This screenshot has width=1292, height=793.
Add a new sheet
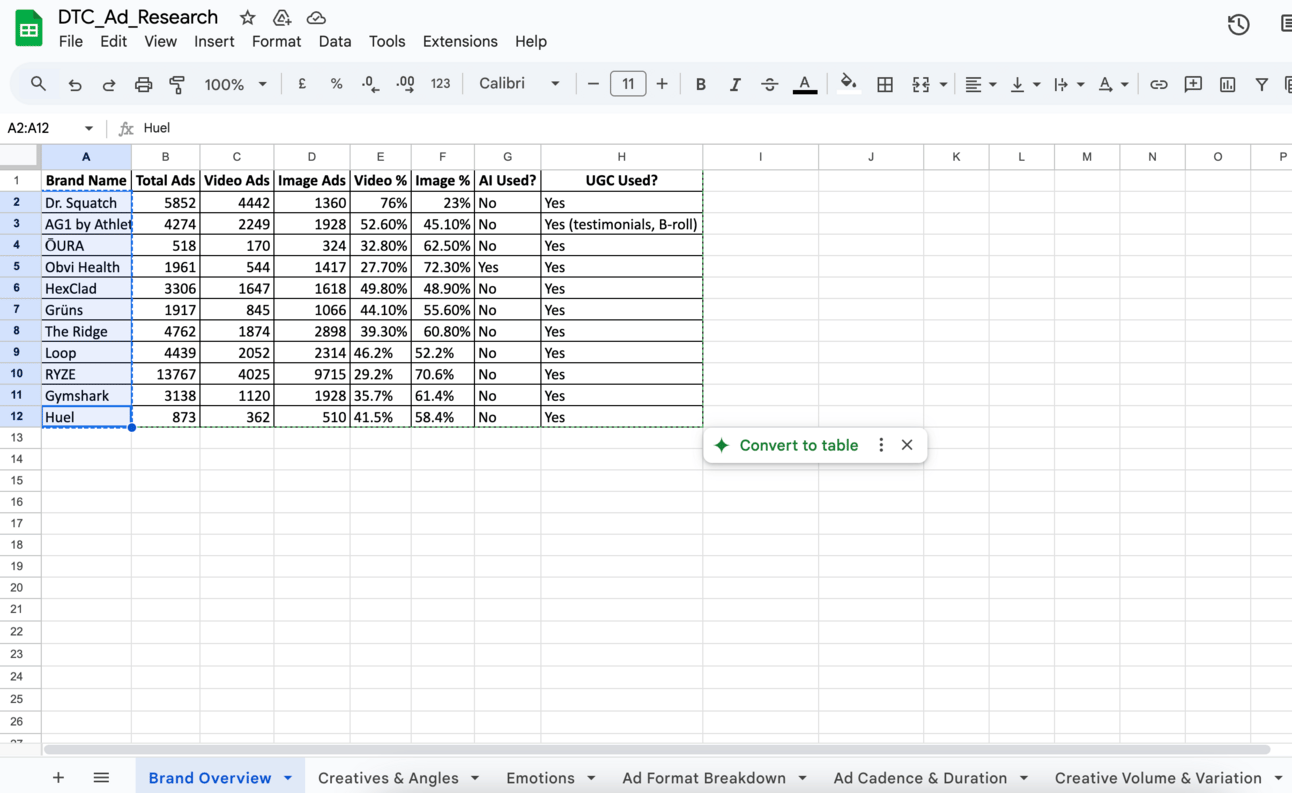coord(58,777)
